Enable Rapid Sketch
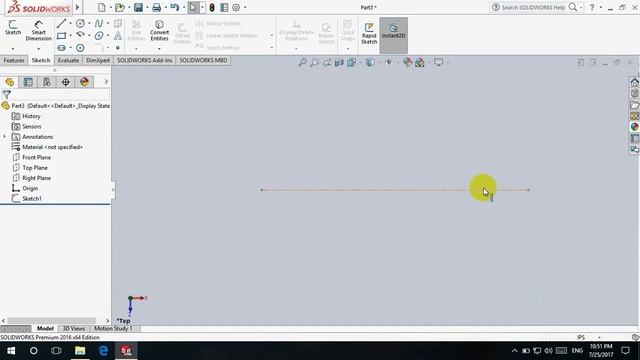 coord(369,33)
